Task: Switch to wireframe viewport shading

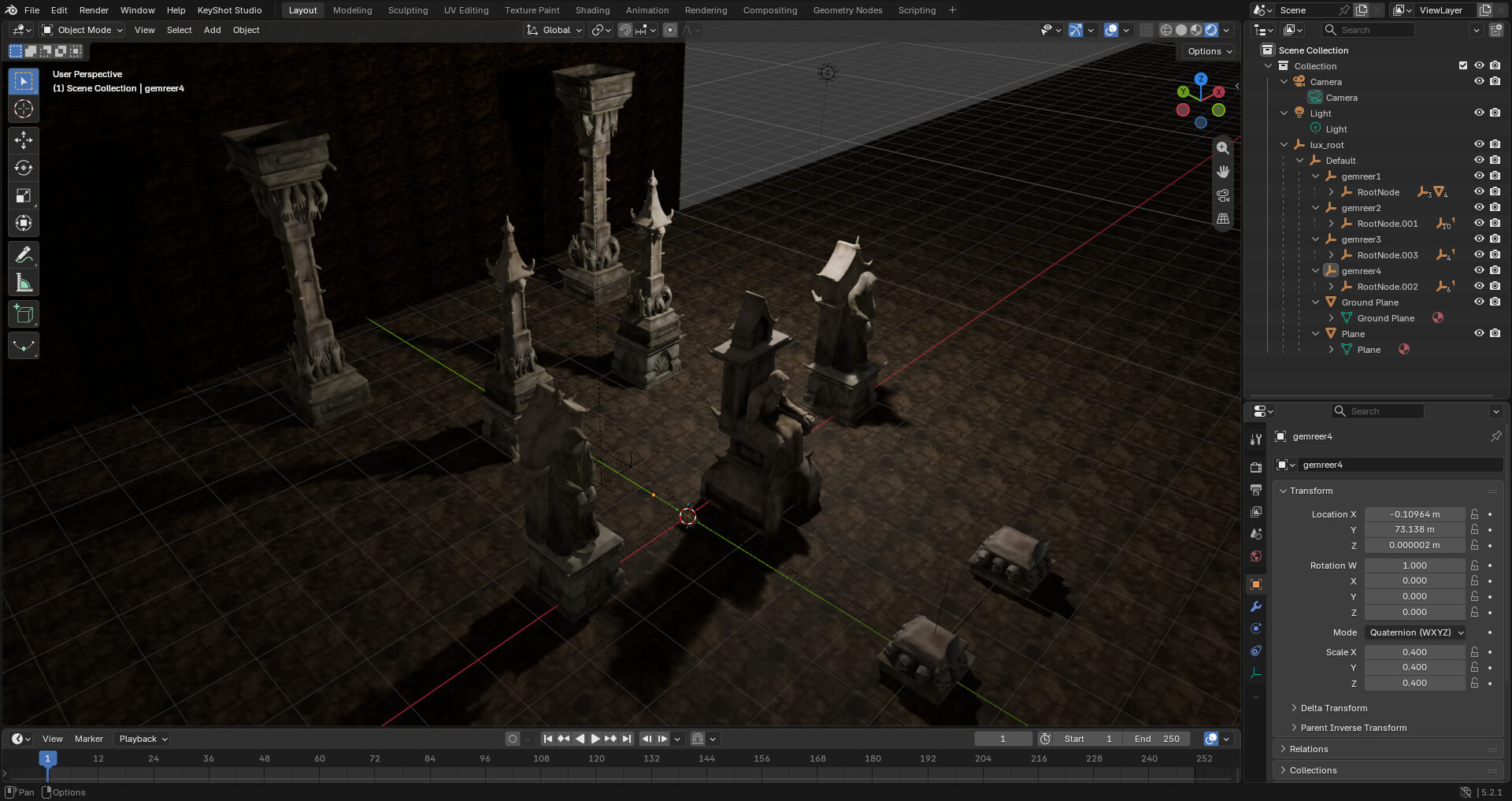Action: click(1166, 30)
